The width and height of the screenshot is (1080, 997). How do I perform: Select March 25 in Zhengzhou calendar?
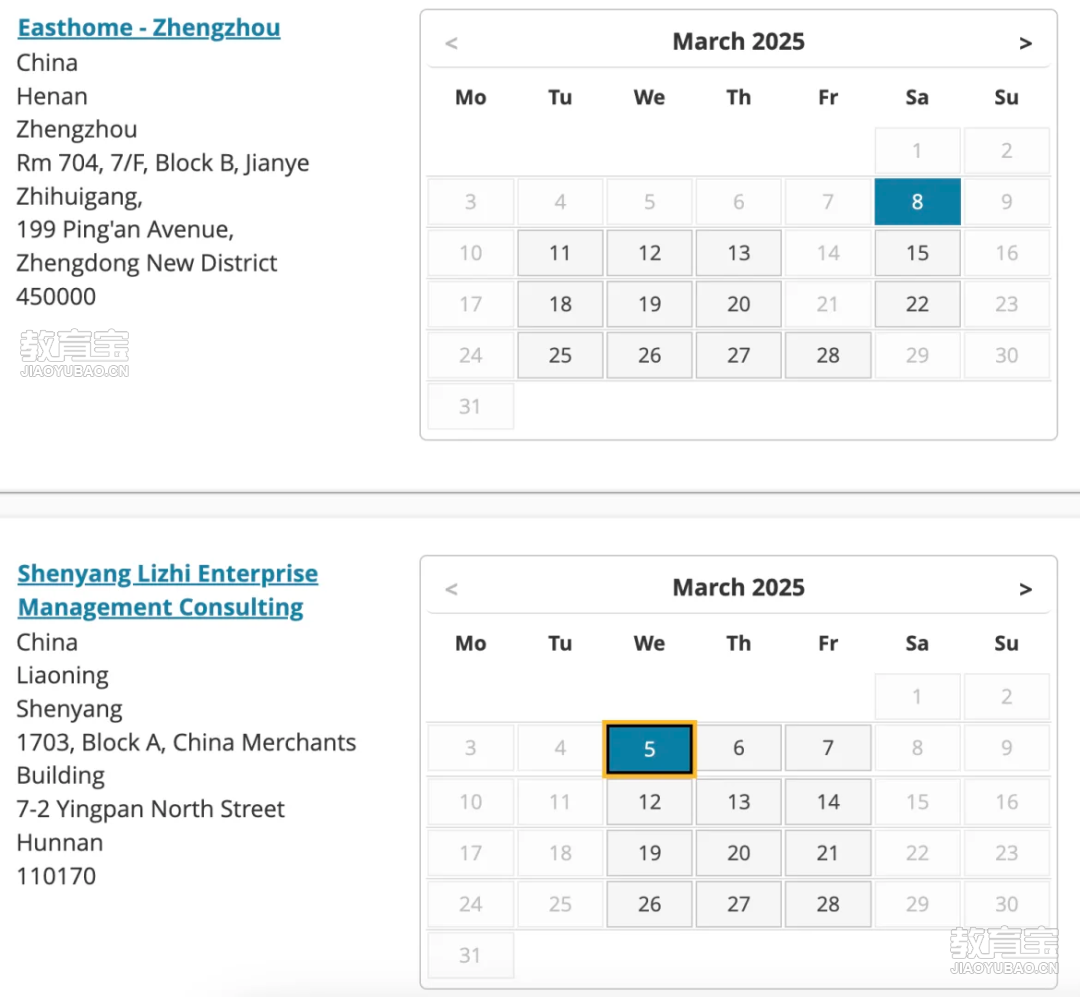pyautogui.click(x=560, y=355)
